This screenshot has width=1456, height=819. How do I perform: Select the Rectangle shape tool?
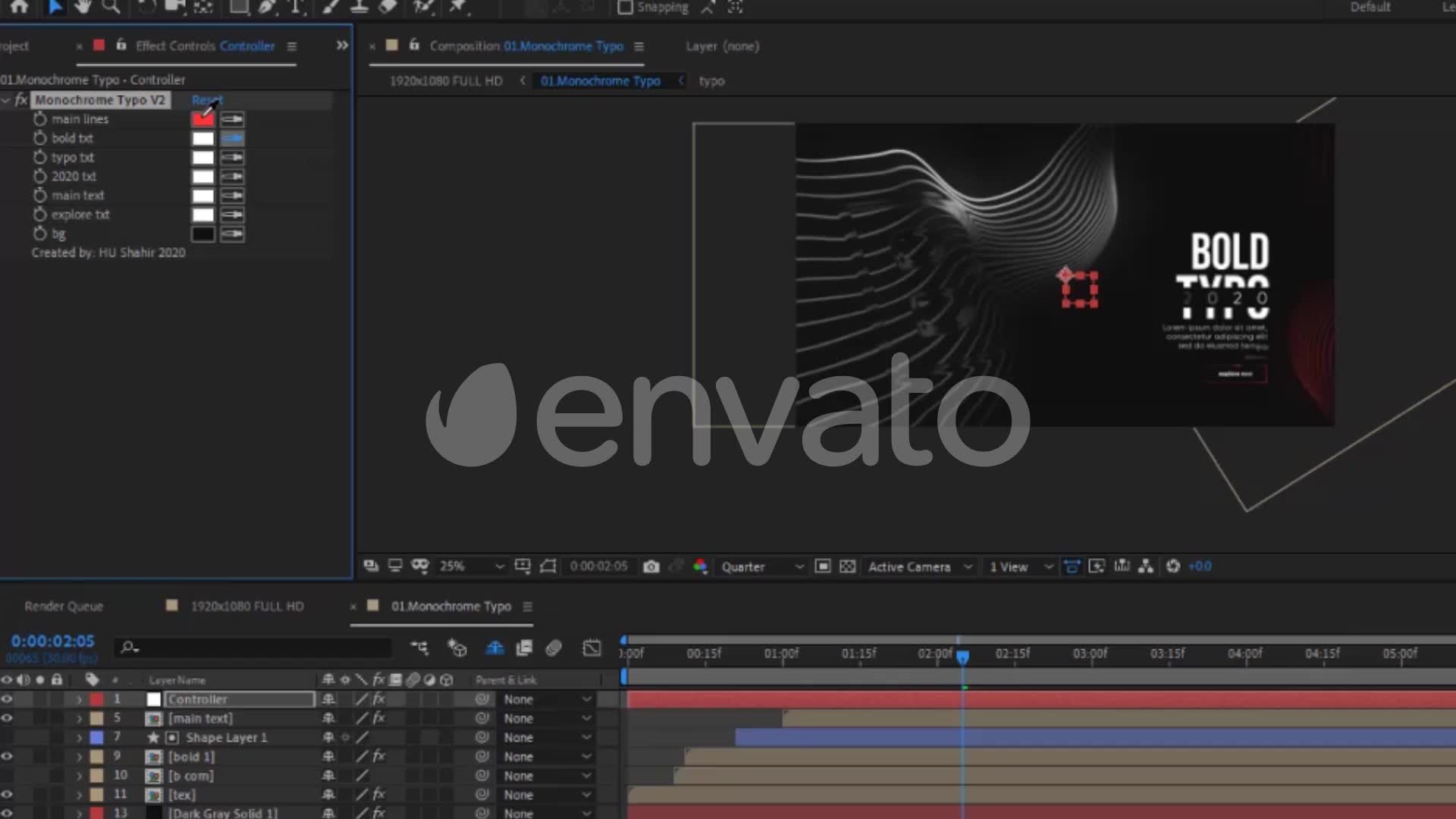[239, 7]
